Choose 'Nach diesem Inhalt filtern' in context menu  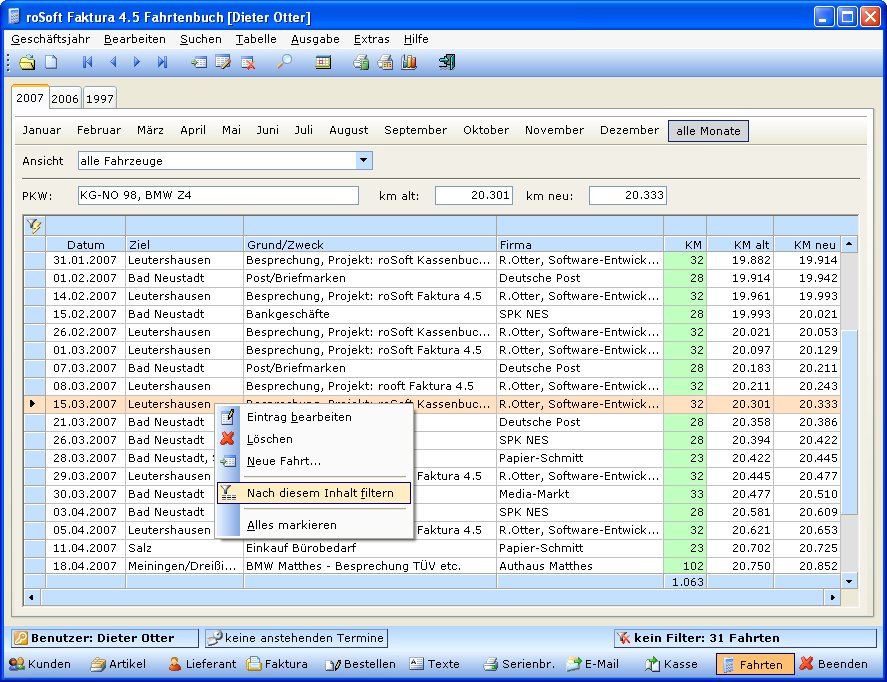tap(313, 493)
